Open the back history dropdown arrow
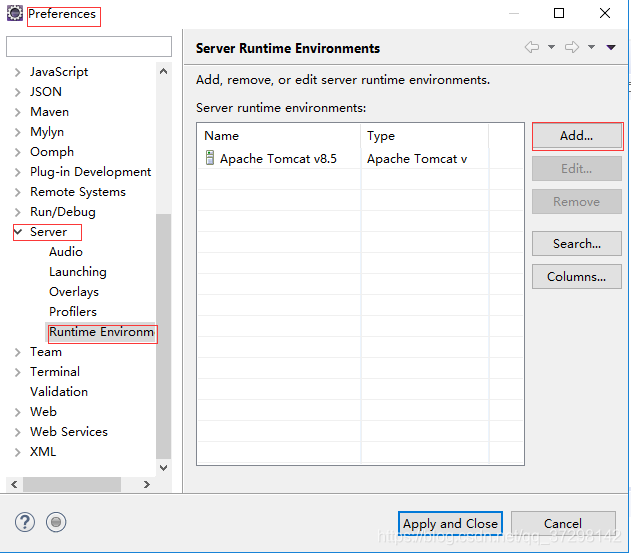 click(x=551, y=47)
